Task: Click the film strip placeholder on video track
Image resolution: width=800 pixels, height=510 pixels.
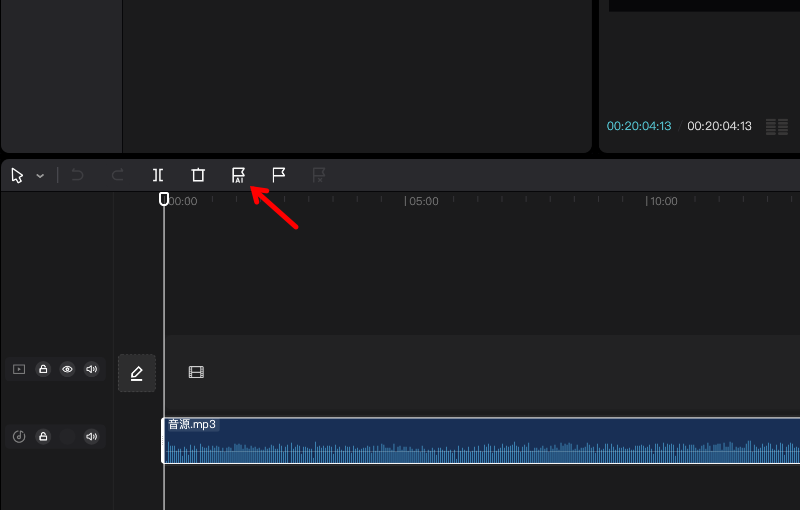Action: (196, 372)
